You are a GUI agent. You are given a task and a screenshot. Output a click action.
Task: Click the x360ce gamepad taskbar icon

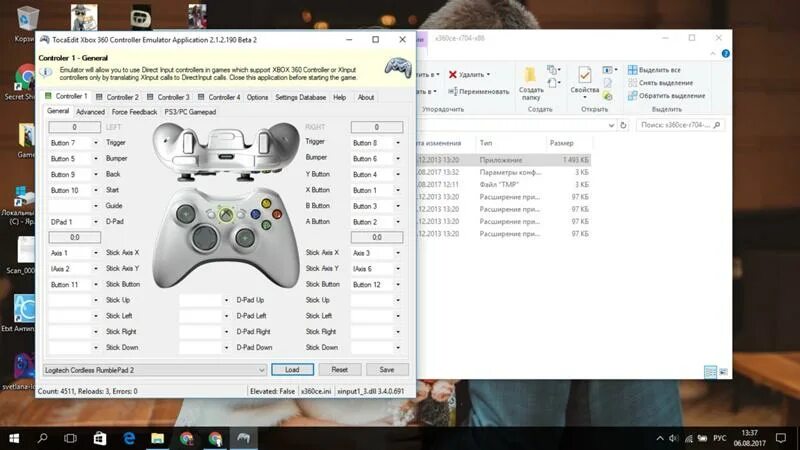(243, 438)
